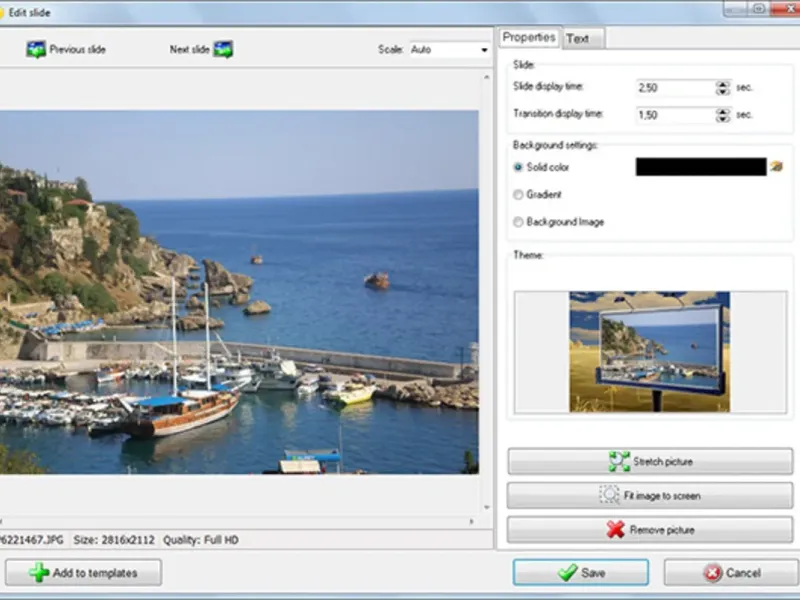Click the black solid color swatch
This screenshot has height=600, width=800.
(x=701, y=167)
